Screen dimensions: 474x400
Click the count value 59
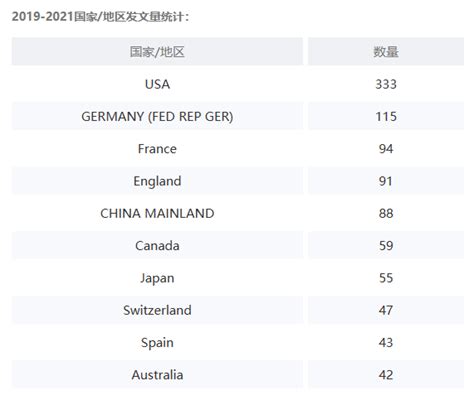pyautogui.click(x=386, y=246)
